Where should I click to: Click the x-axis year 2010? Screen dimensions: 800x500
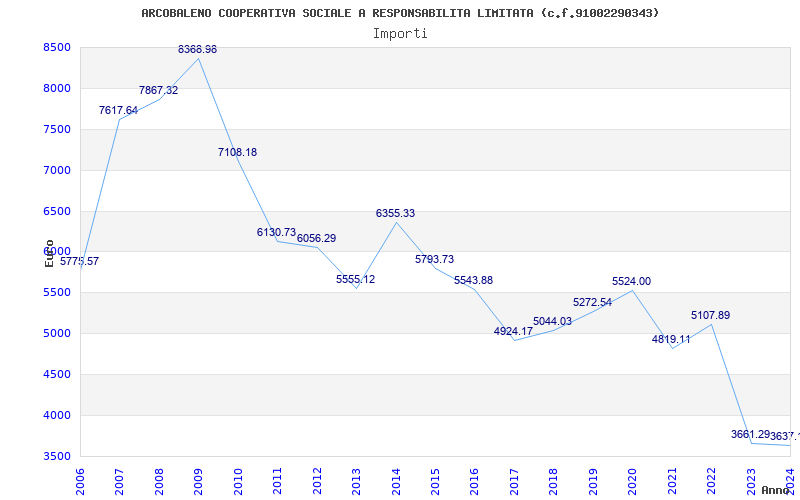click(238, 481)
